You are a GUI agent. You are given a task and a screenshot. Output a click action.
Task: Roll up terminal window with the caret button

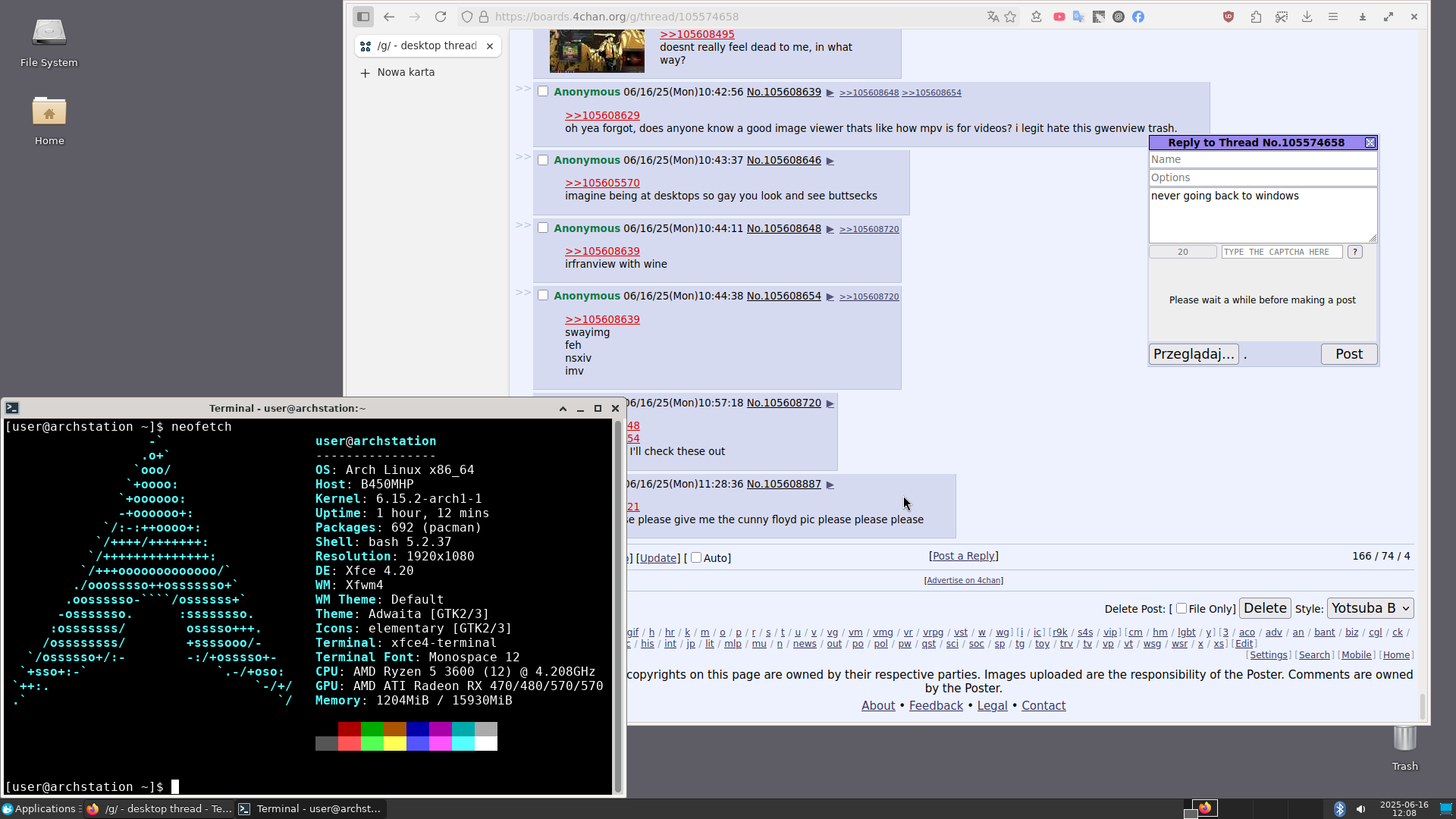coord(563,408)
